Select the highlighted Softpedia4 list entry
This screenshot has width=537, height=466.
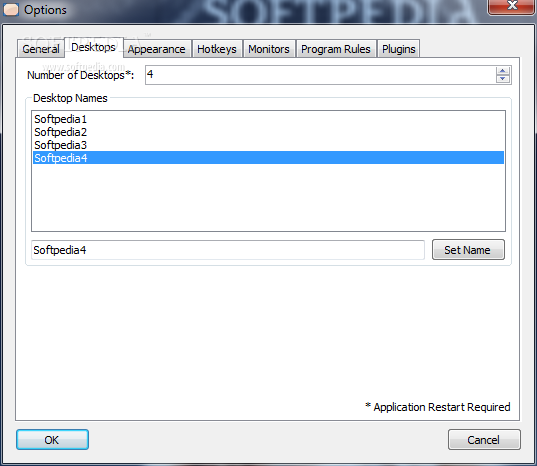(x=268, y=158)
